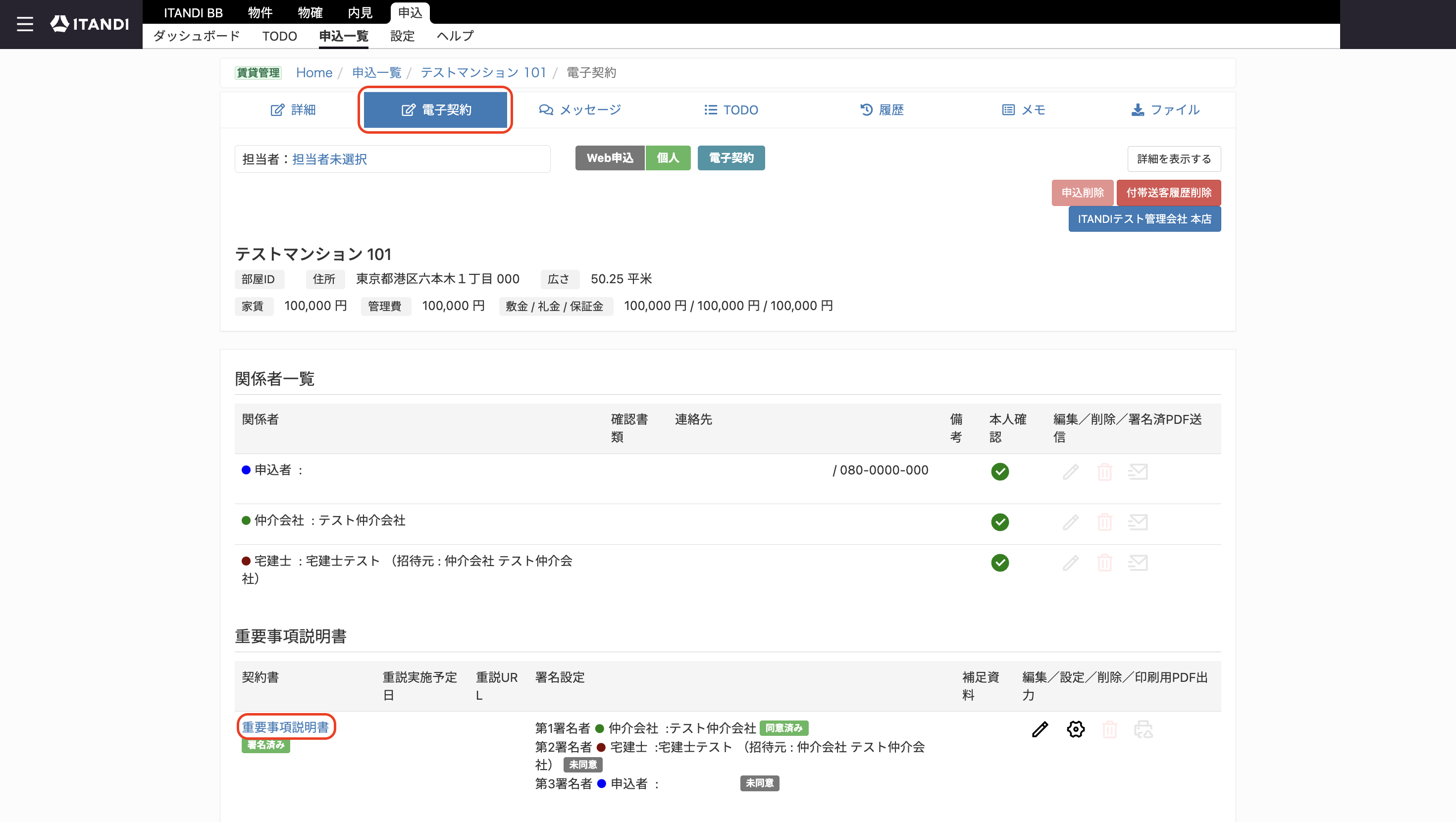Edit the 申込者 row with the pencil icon

1071,471
